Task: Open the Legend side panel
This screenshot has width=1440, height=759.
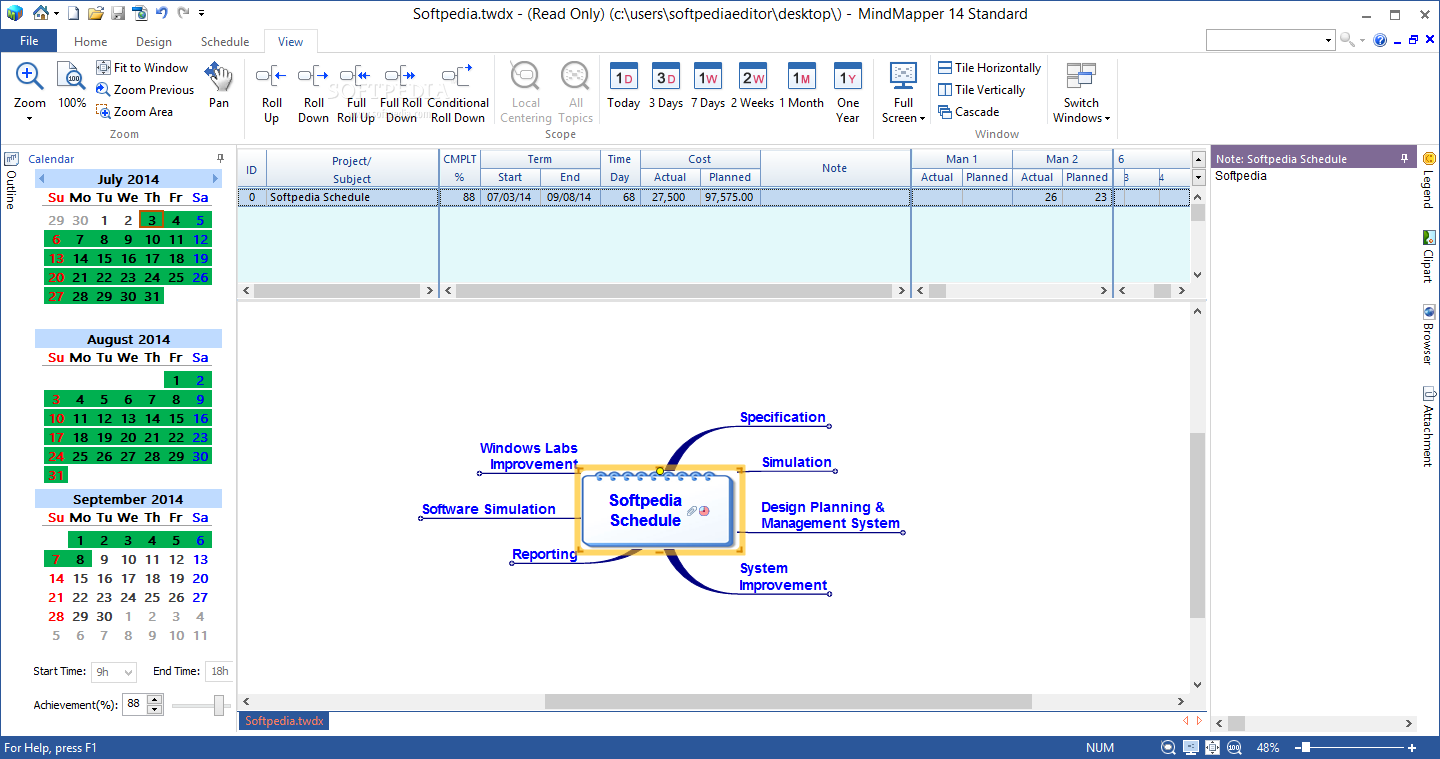Action: [1428, 180]
